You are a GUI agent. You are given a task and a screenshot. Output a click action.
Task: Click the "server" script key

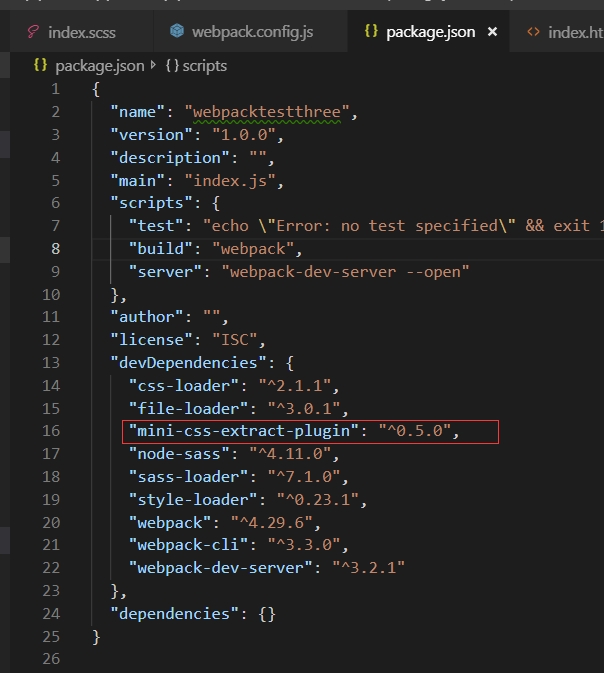pyautogui.click(x=165, y=272)
